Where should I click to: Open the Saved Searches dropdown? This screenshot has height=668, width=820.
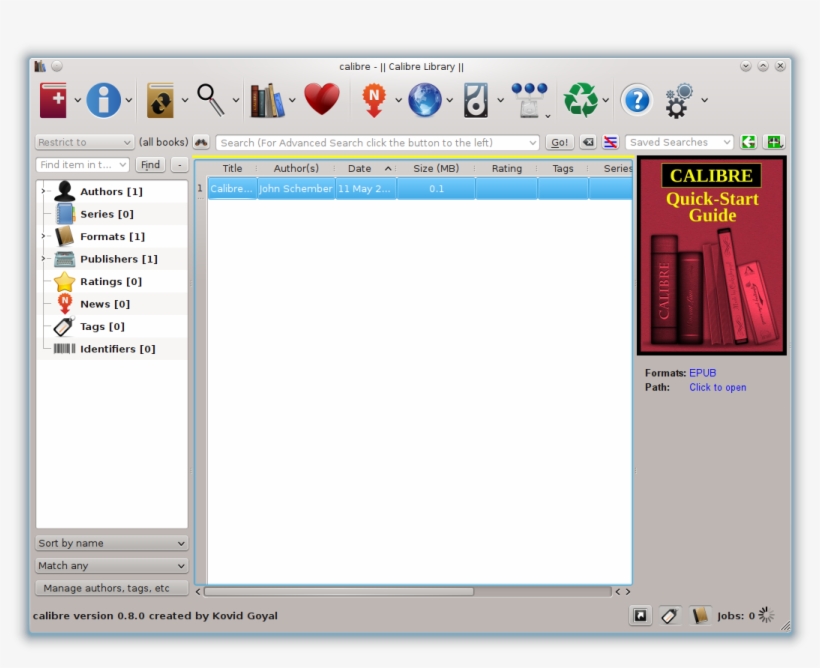click(678, 142)
